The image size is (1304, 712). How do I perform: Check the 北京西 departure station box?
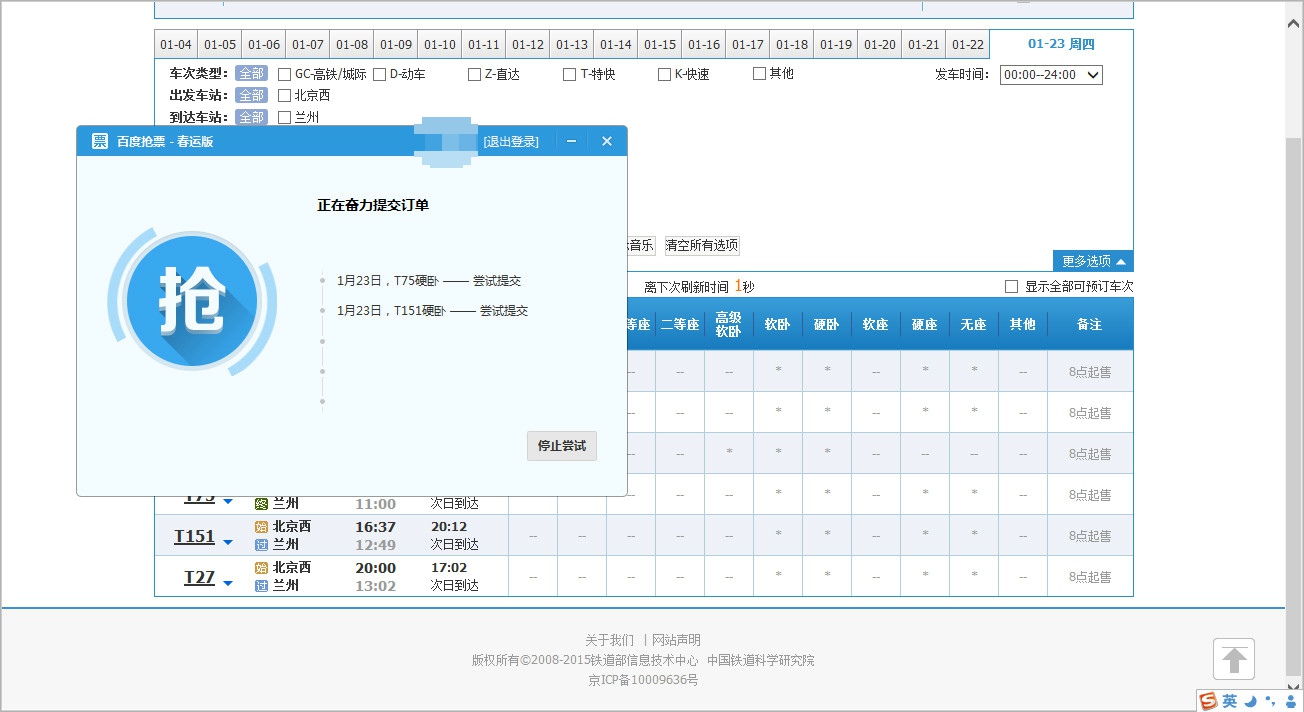pyautogui.click(x=284, y=96)
